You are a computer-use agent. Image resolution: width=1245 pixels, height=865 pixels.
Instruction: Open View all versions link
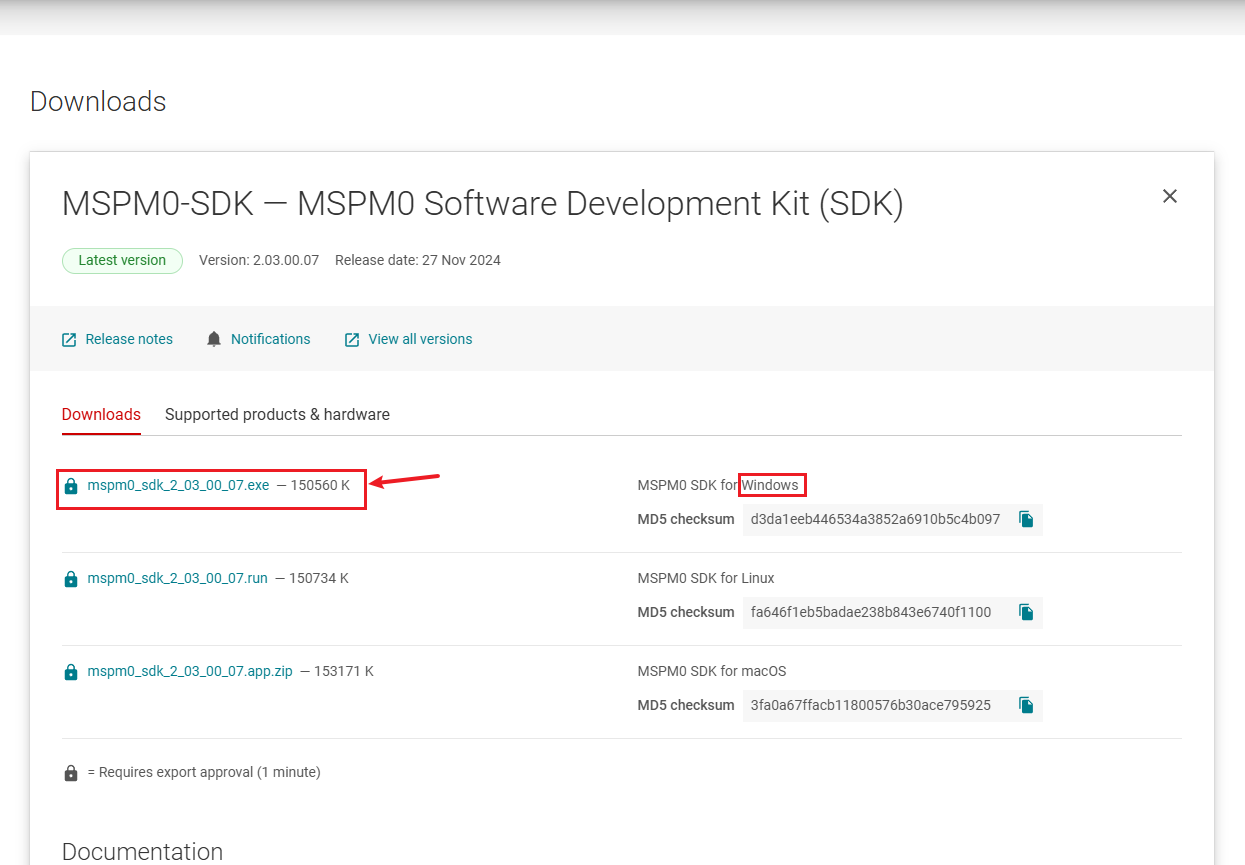pyautogui.click(x=420, y=339)
